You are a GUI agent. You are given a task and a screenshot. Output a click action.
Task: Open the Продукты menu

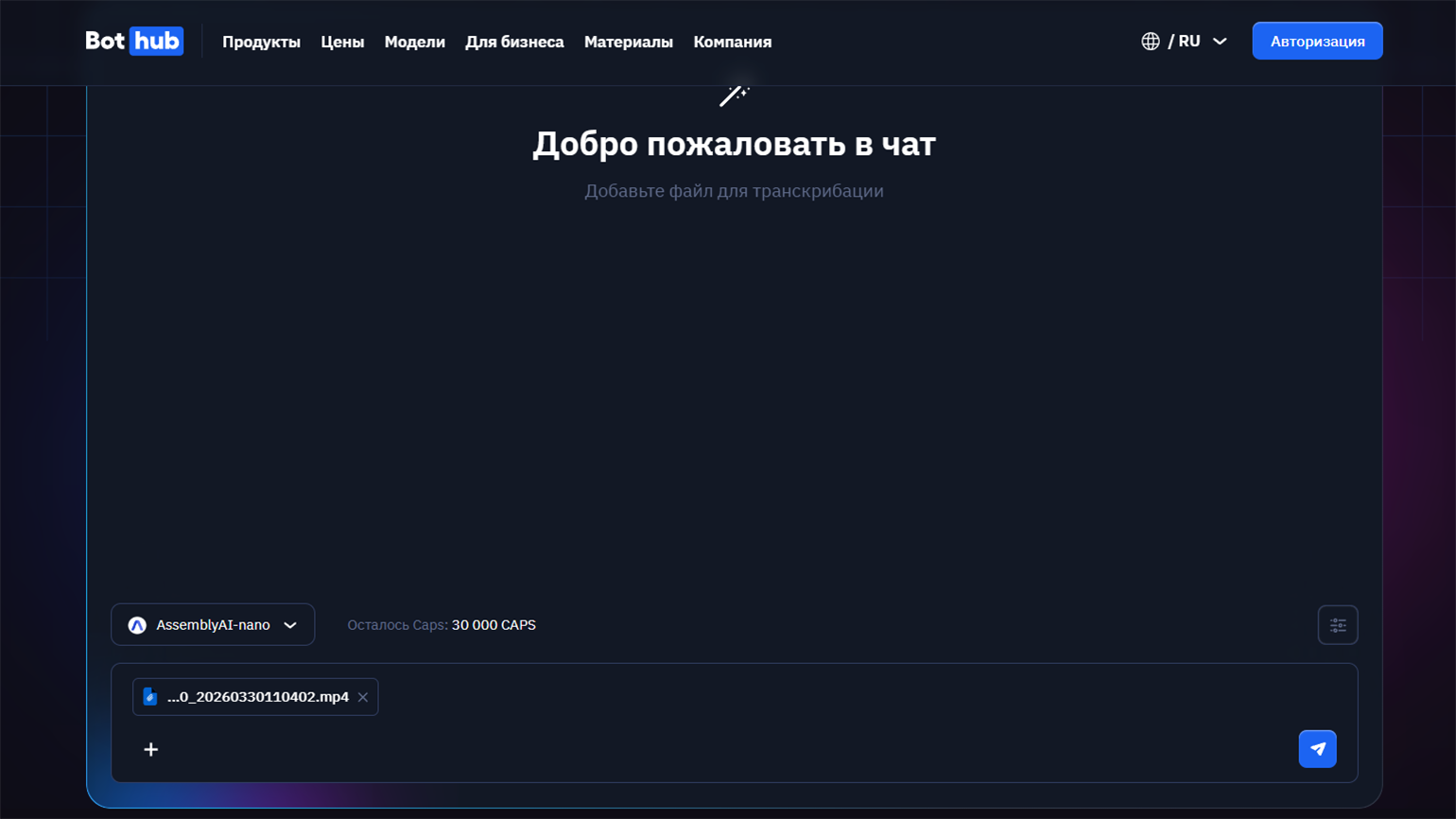coord(261,42)
